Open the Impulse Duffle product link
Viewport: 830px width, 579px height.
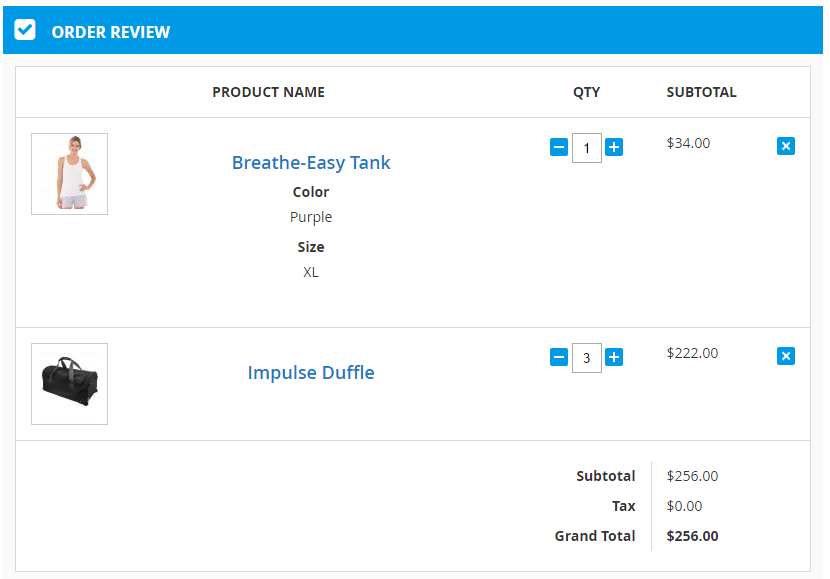311,372
